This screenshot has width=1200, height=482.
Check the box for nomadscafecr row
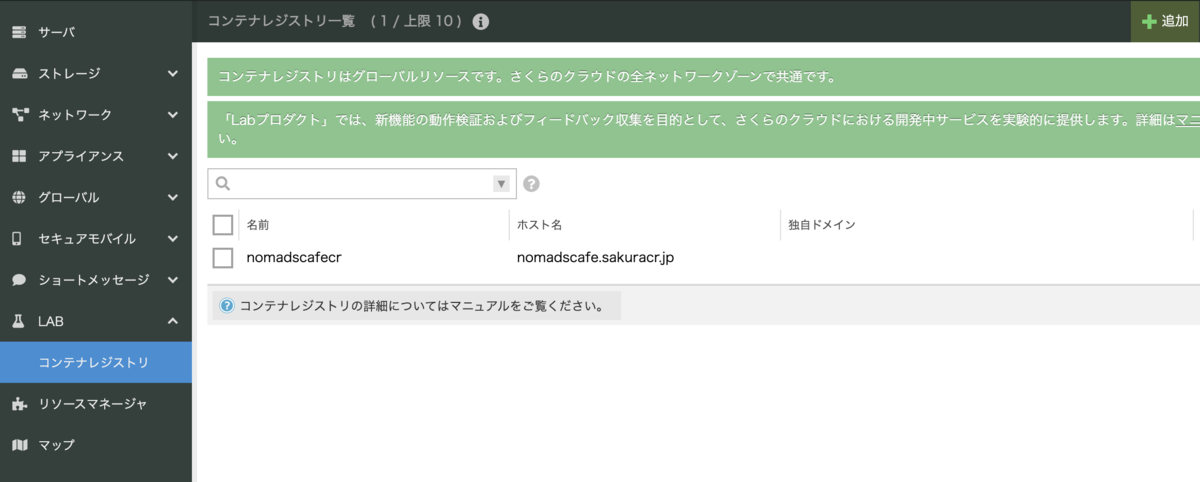pyautogui.click(x=223, y=258)
